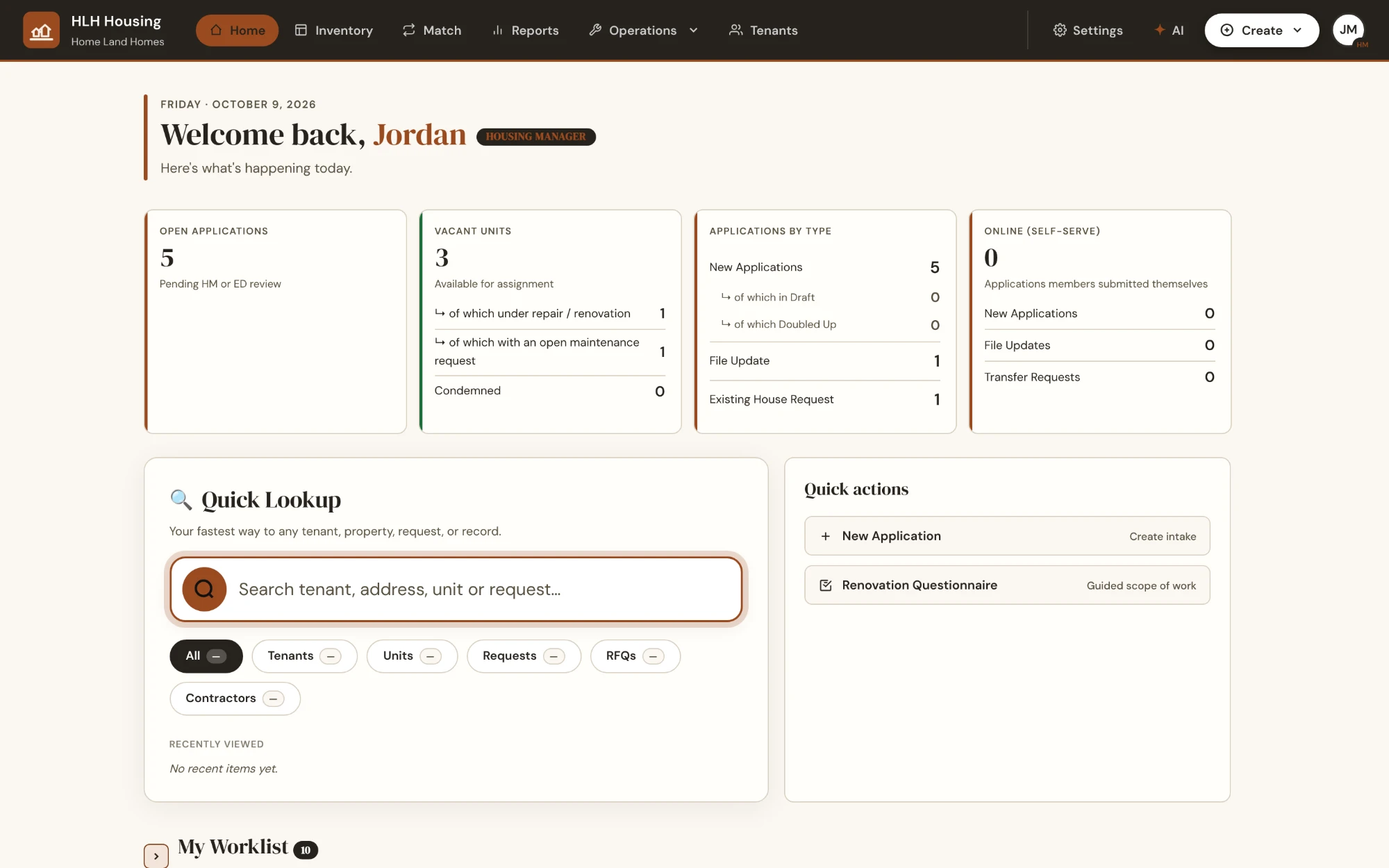The image size is (1389, 868).
Task: Start a New Application quick action
Action: 1007,536
